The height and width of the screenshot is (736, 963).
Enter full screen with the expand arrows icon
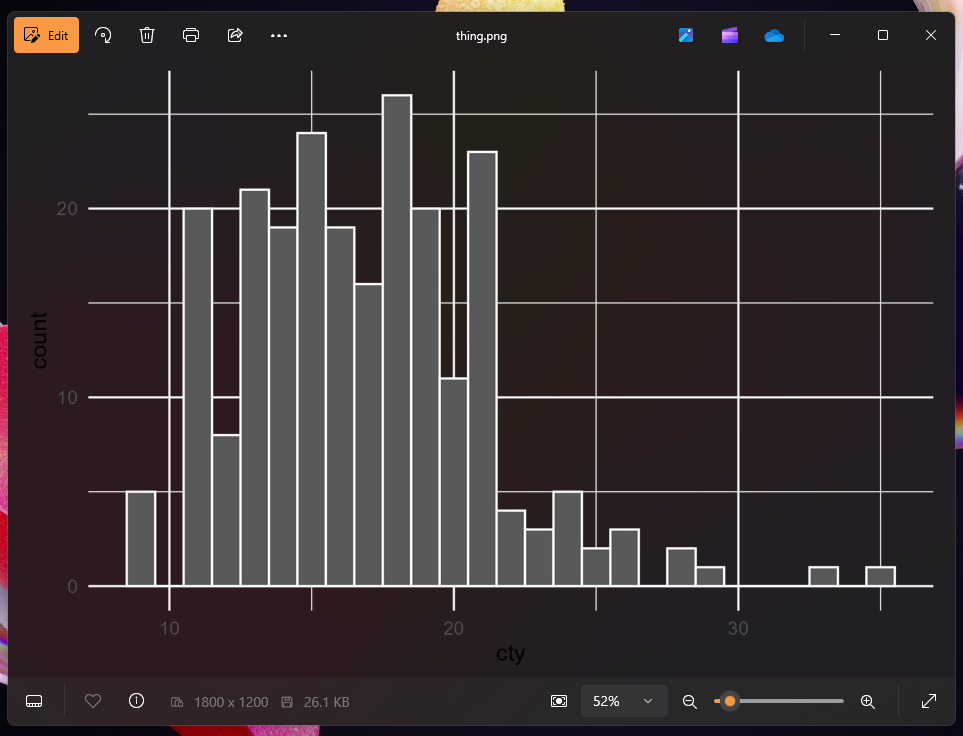pyautogui.click(x=929, y=701)
